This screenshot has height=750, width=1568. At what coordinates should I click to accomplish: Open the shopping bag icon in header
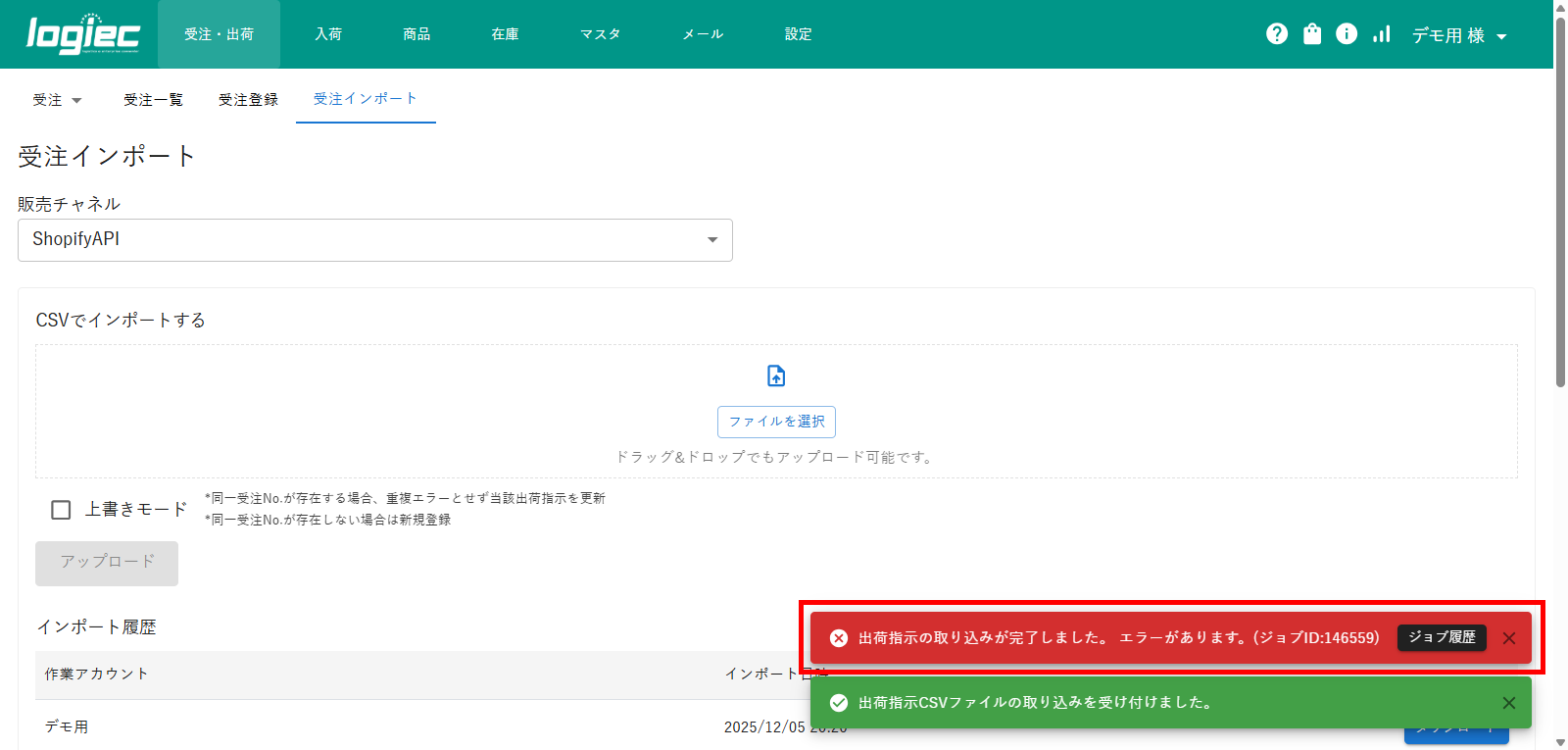[1312, 34]
